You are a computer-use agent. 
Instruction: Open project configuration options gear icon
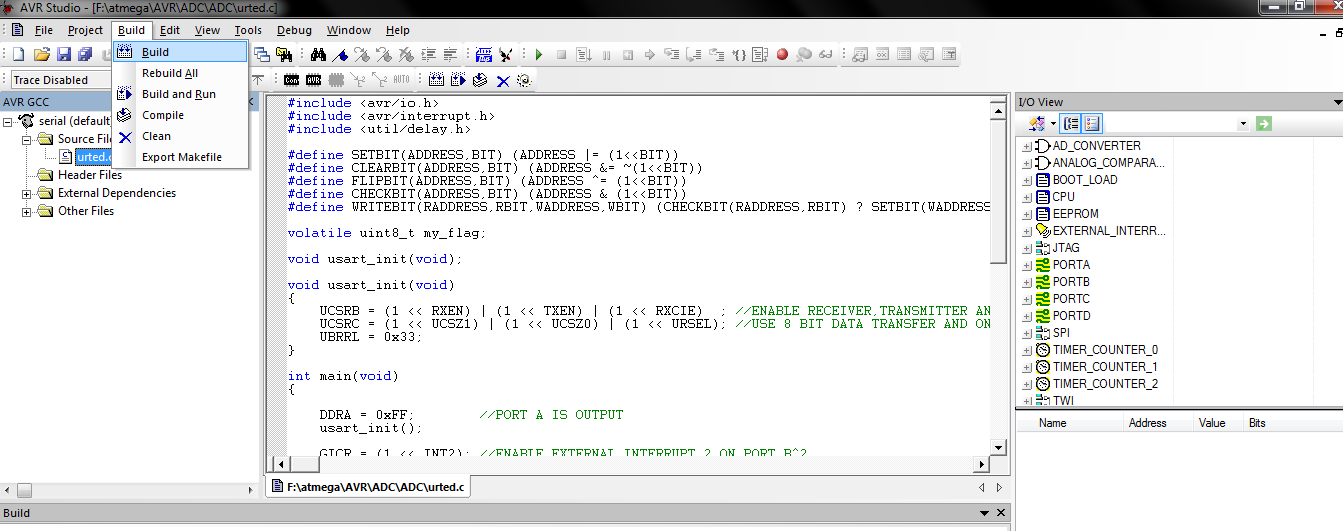tap(524, 80)
